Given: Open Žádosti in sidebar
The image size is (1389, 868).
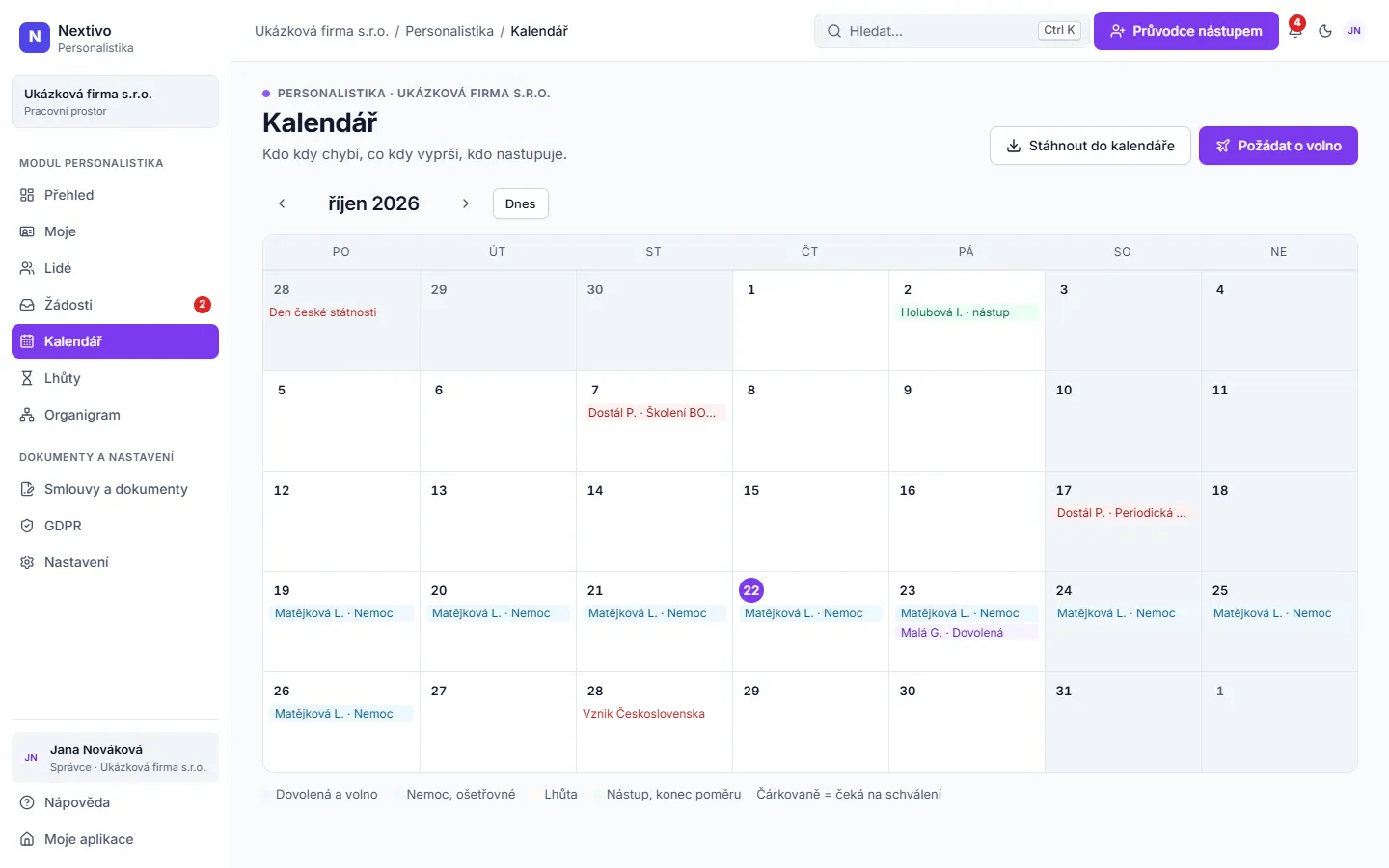Looking at the screenshot, I should click(x=115, y=305).
